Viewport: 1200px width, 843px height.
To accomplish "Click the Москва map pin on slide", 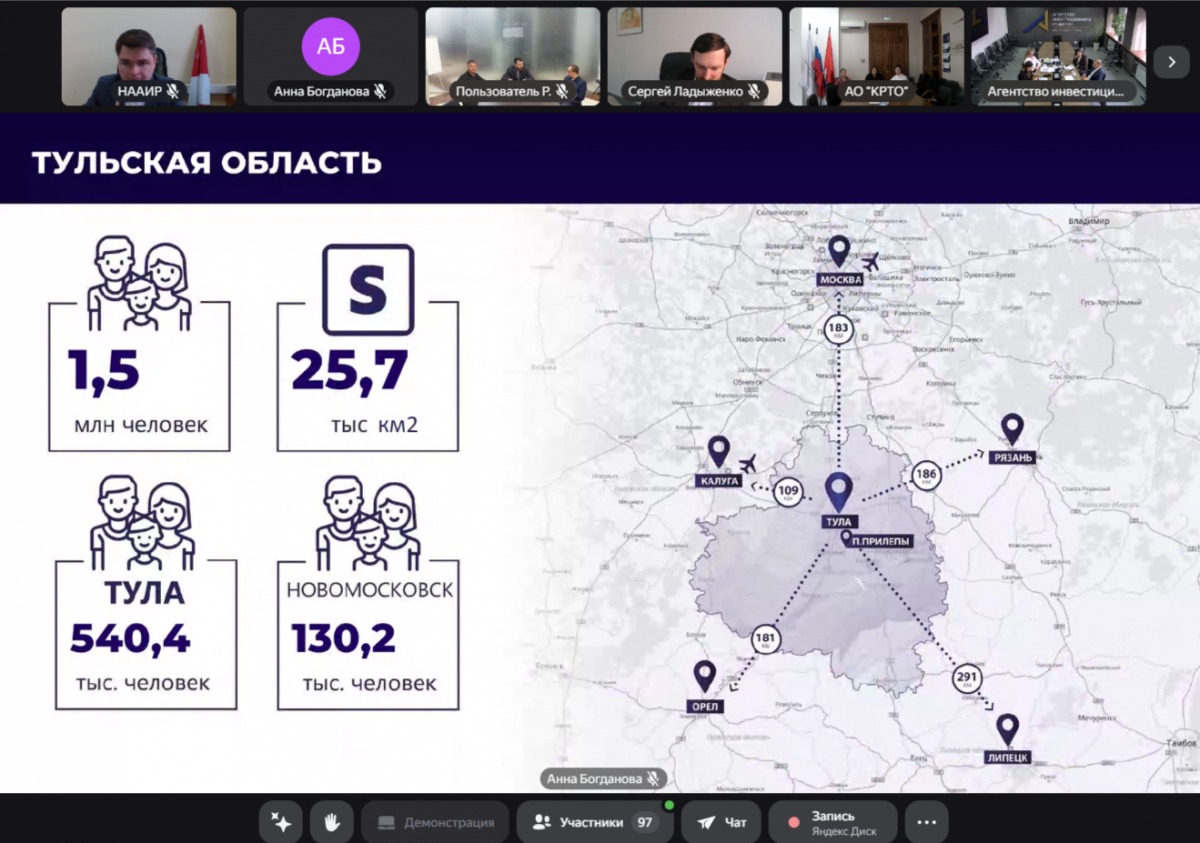I will tap(839, 251).
